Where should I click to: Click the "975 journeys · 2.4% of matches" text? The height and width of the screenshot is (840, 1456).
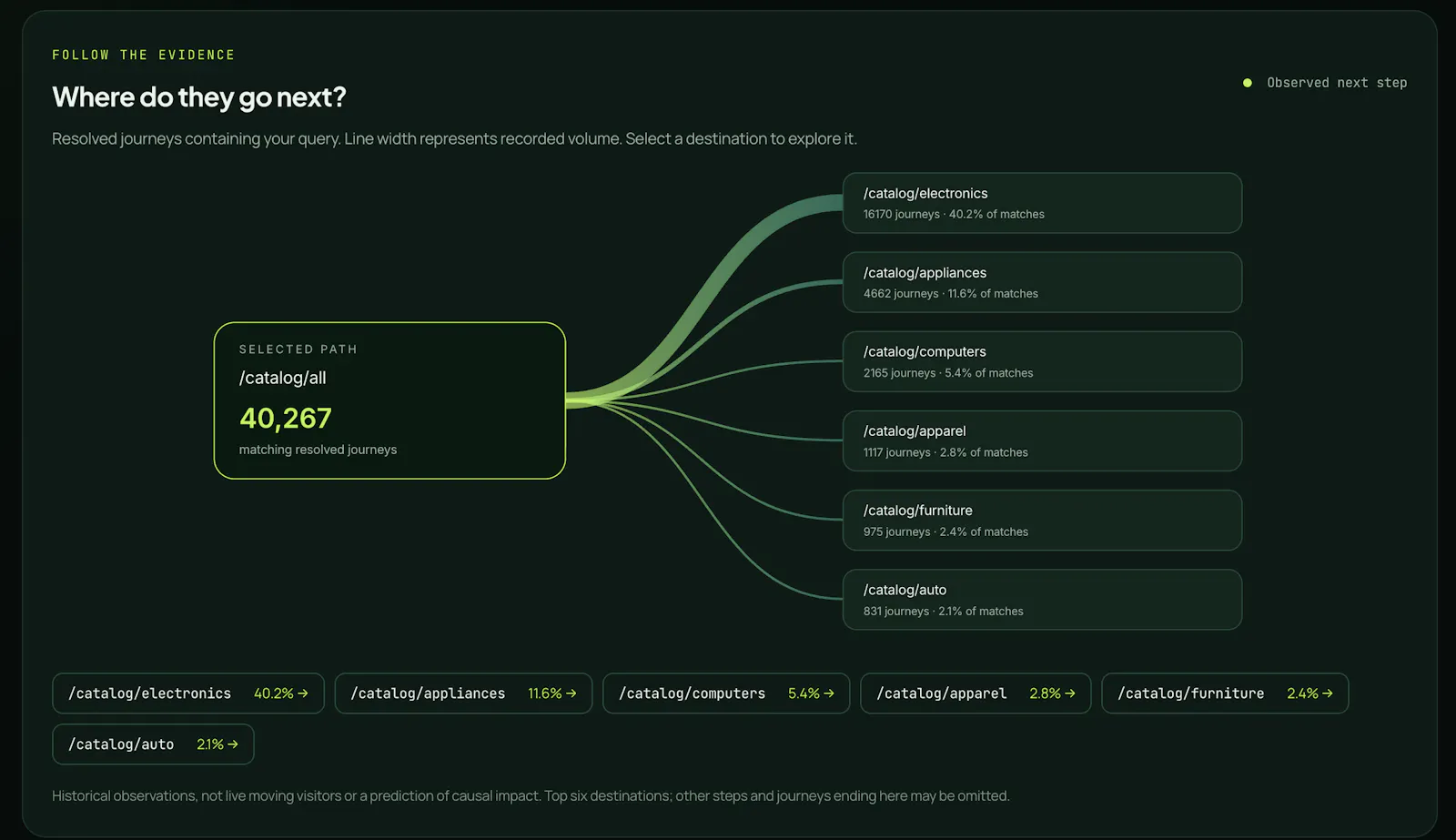tap(945, 531)
